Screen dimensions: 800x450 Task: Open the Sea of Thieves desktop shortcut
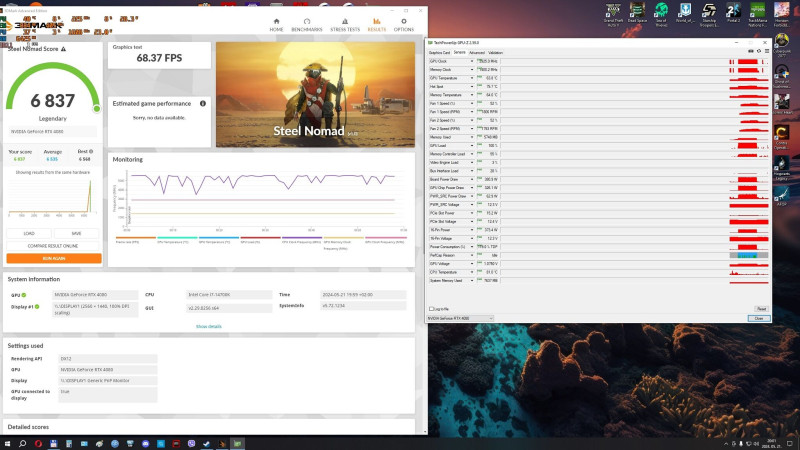coord(661,14)
